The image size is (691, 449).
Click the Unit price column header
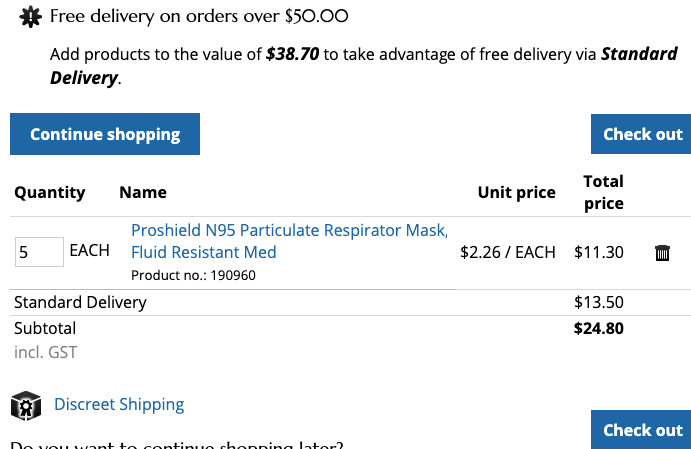click(516, 192)
